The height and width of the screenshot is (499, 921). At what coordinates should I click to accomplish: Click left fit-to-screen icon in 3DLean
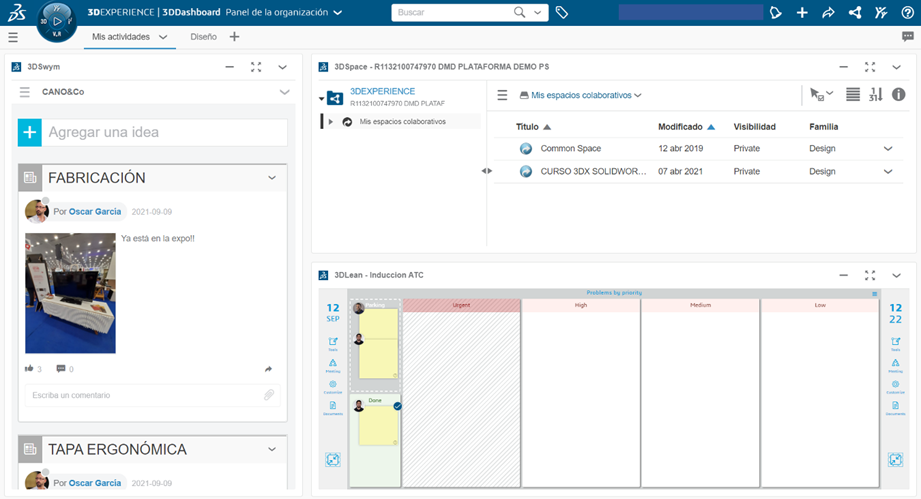(x=333, y=460)
